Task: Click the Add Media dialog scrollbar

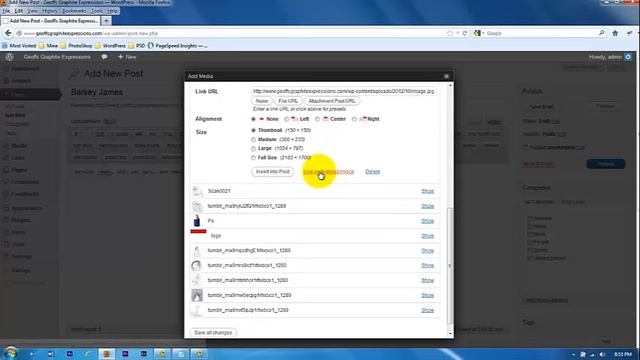Action: (450, 265)
